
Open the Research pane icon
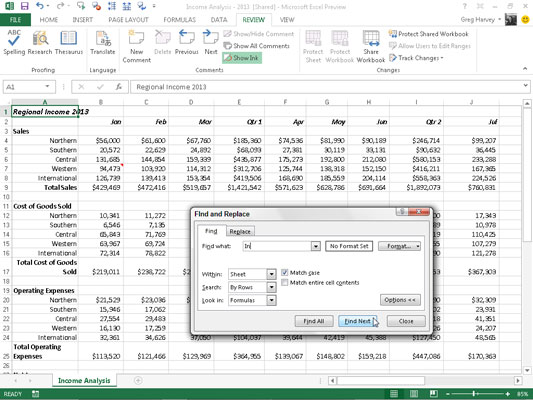[40, 42]
